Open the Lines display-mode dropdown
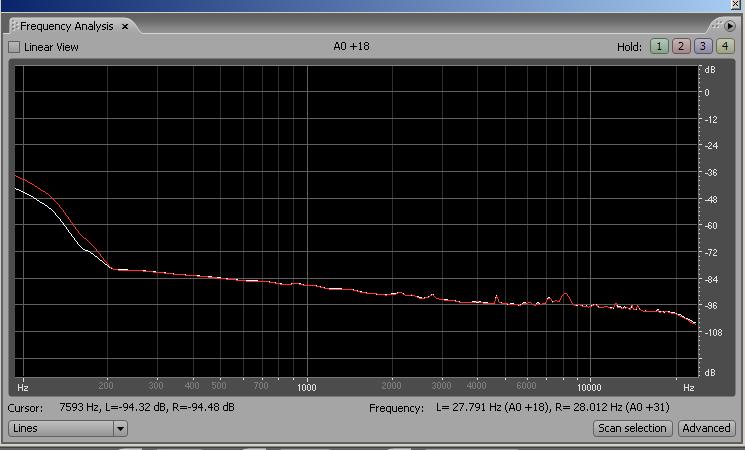Image resolution: width=745 pixels, height=450 pixels. click(x=67, y=429)
